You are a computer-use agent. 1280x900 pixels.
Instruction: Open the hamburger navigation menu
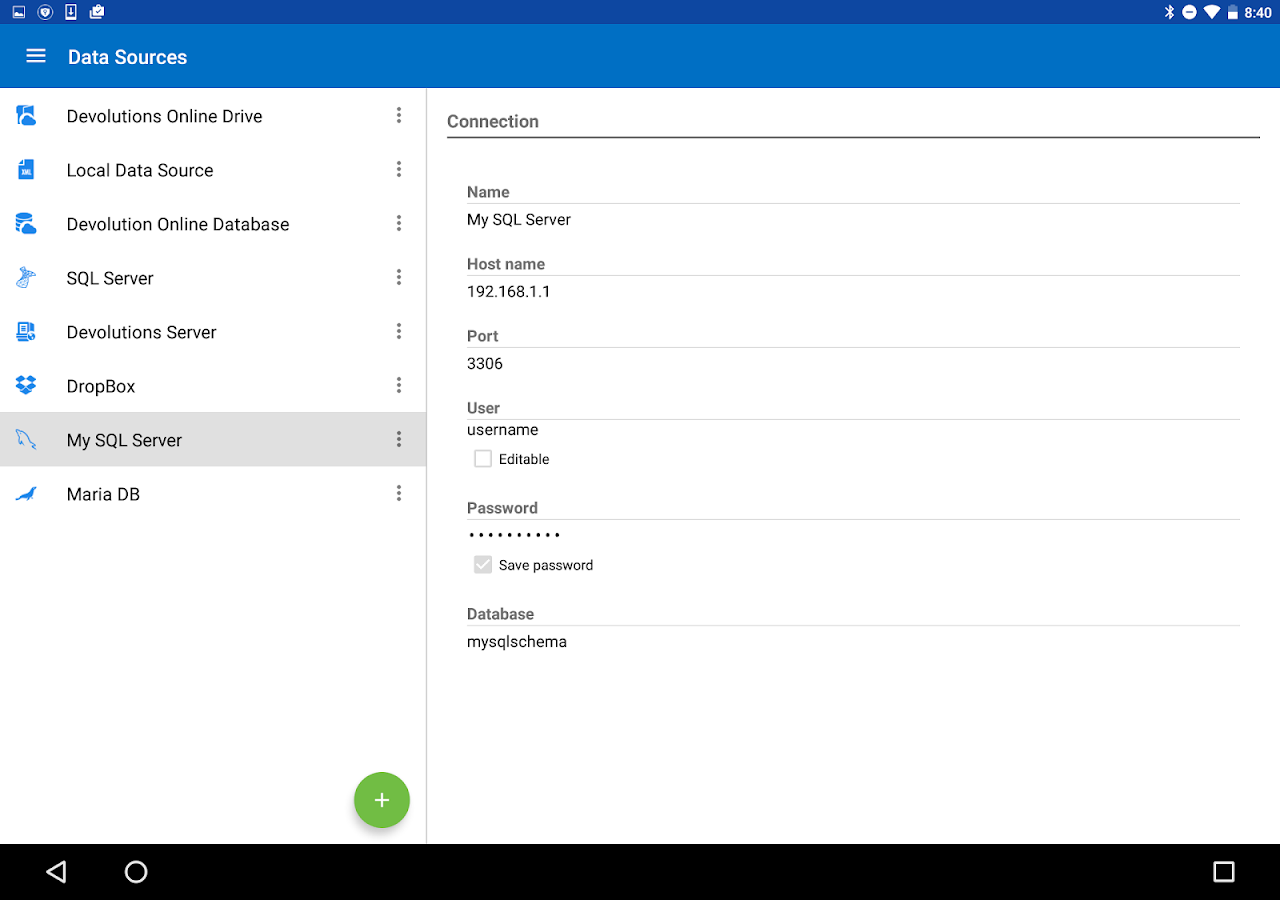(36, 56)
